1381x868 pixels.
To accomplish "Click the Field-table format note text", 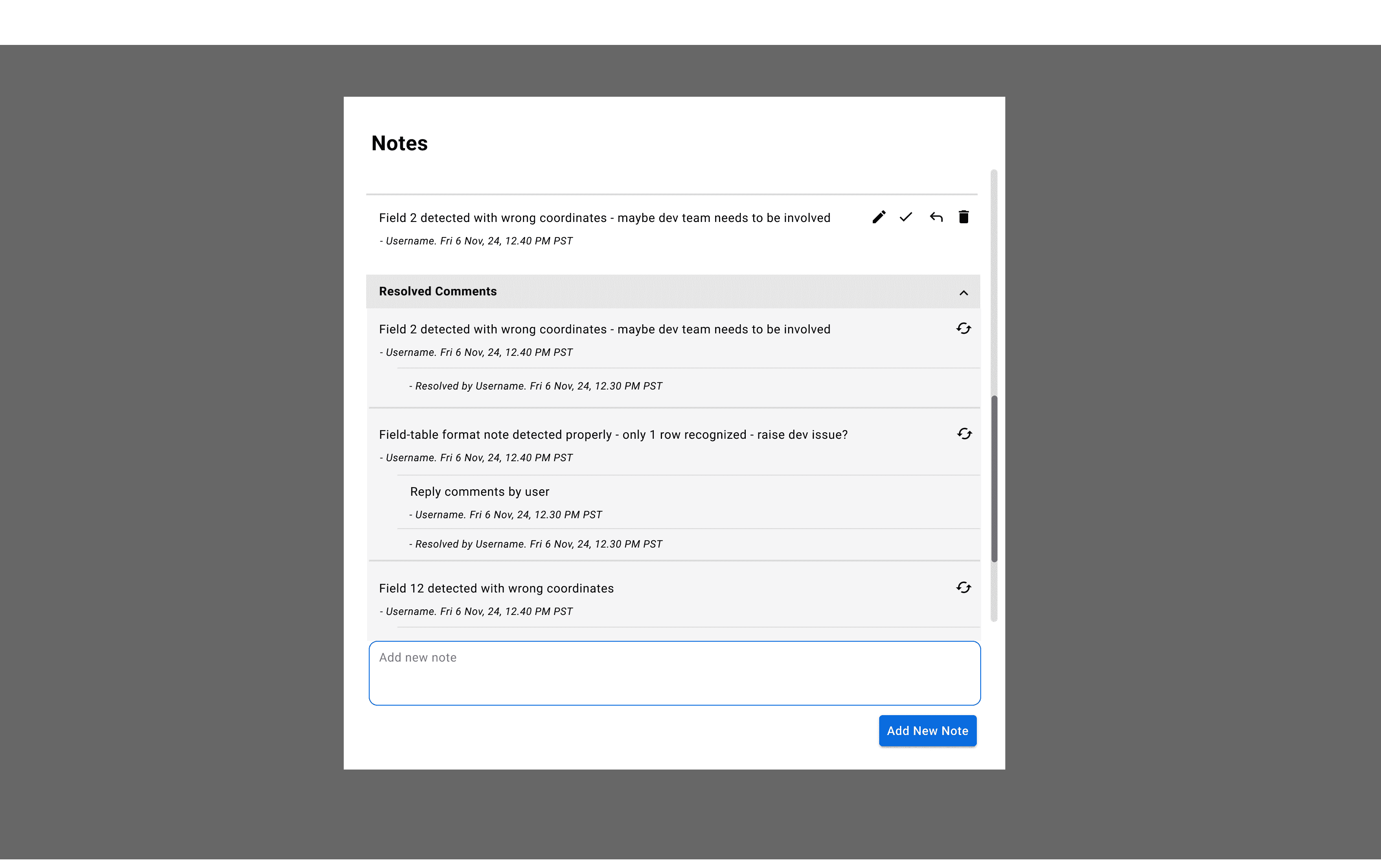I will (x=613, y=435).
